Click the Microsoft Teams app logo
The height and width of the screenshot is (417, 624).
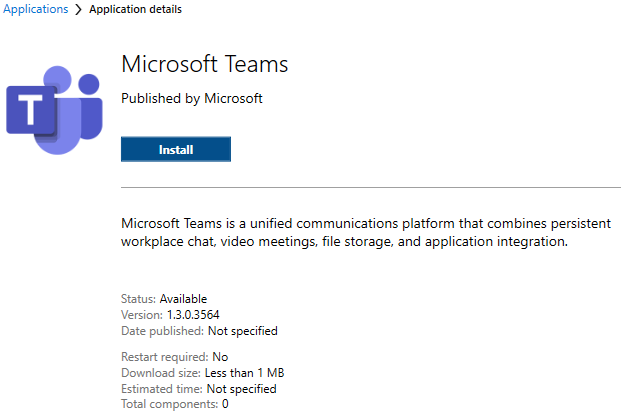click(x=54, y=110)
